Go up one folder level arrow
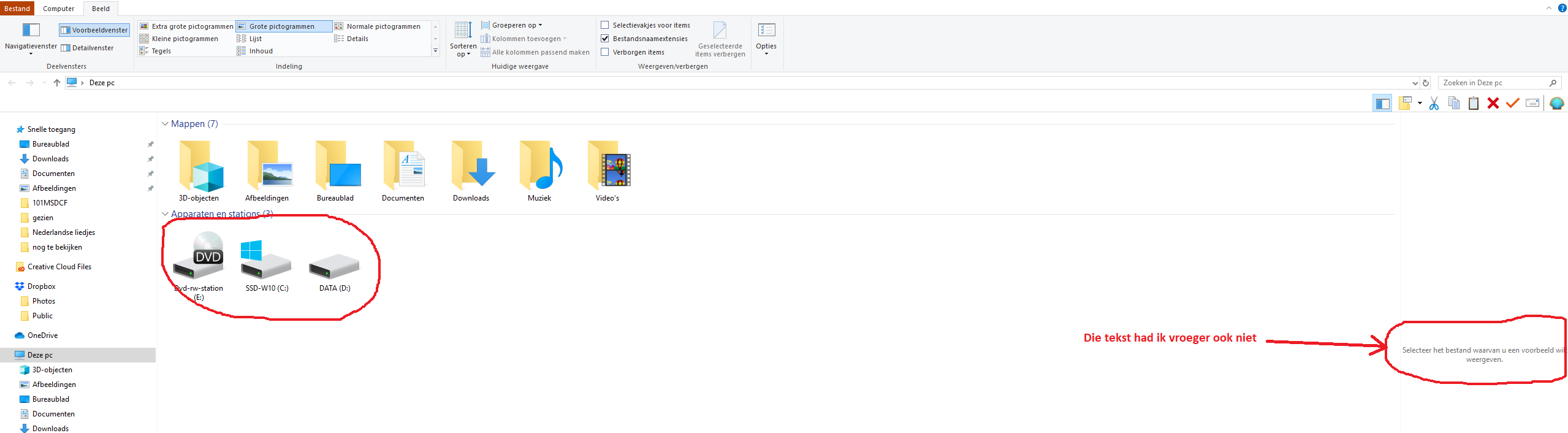Viewport: 1568px width, 433px height. point(57,83)
